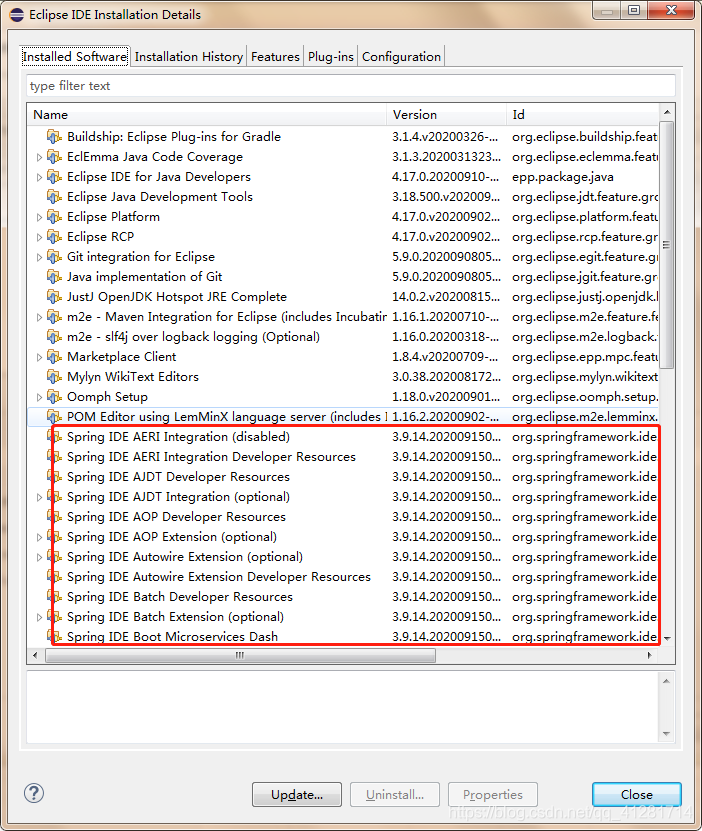702x831 pixels.
Task: Click the list's horizontal scrollbar thumb
Action: (x=241, y=656)
